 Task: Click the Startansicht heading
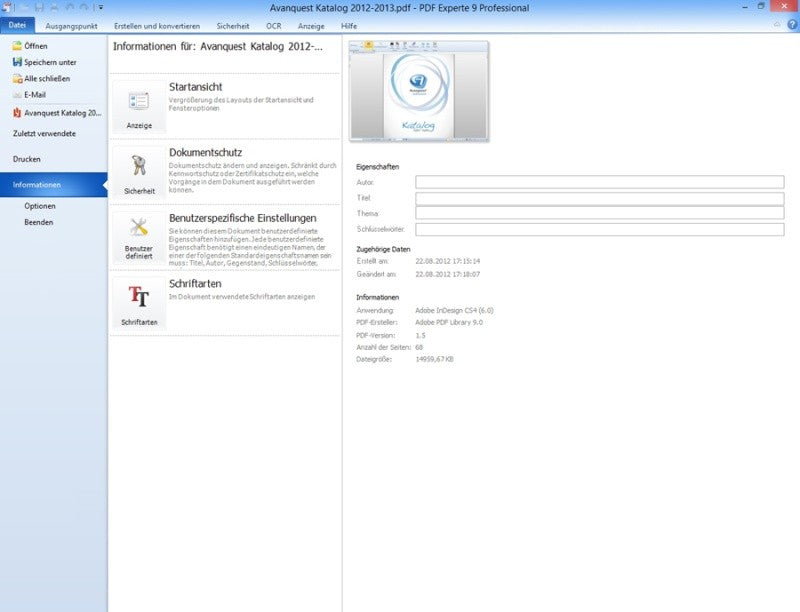195,87
